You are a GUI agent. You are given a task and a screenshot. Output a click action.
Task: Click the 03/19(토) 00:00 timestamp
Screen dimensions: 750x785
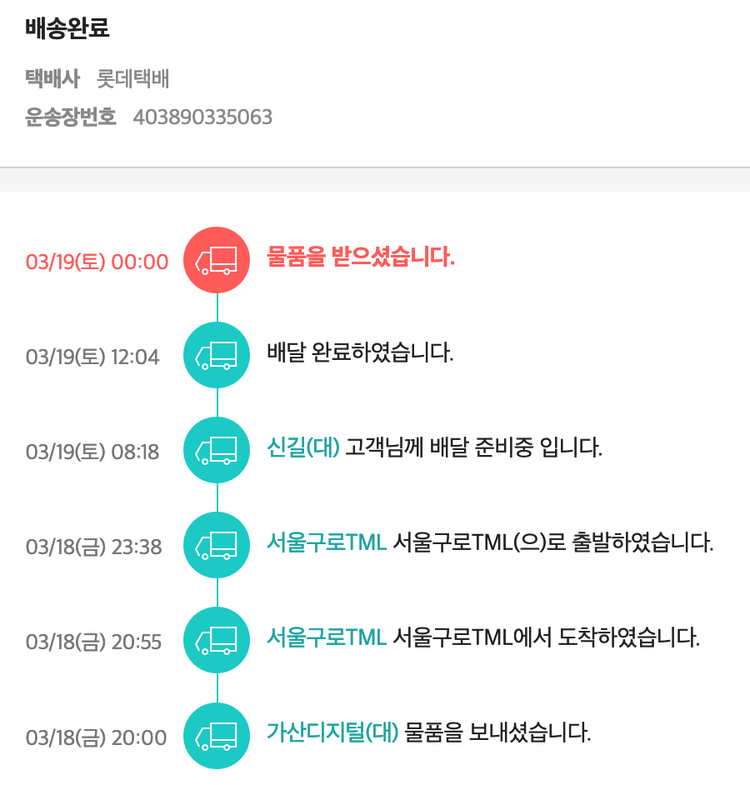pyautogui.click(x=97, y=262)
